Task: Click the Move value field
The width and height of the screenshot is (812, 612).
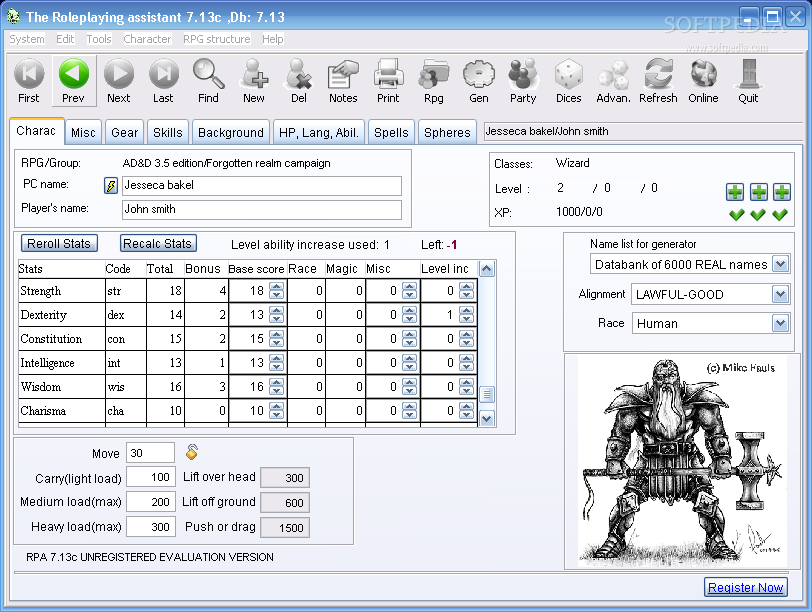Action: (150, 453)
